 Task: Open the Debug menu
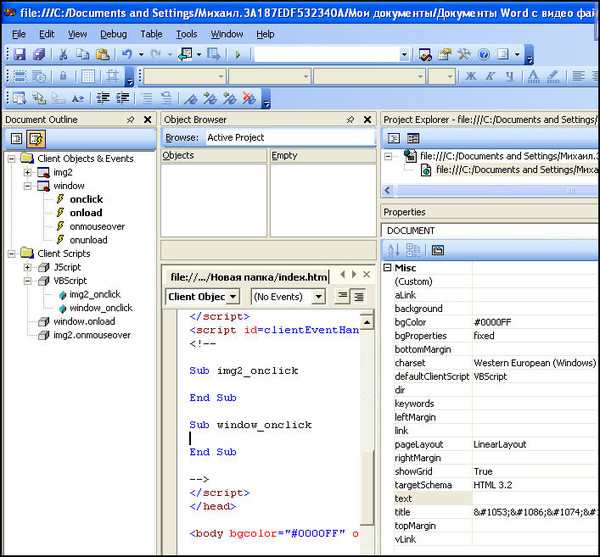113,34
